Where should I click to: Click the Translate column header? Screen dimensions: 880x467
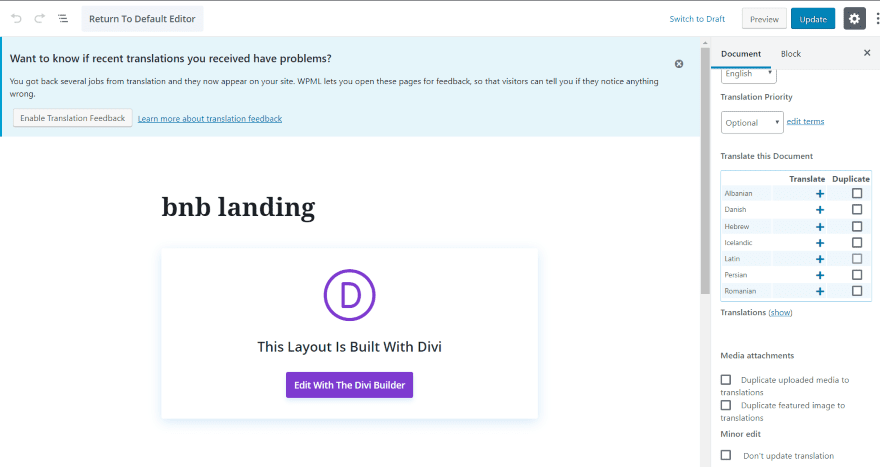pyautogui.click(x=807, y=179)
